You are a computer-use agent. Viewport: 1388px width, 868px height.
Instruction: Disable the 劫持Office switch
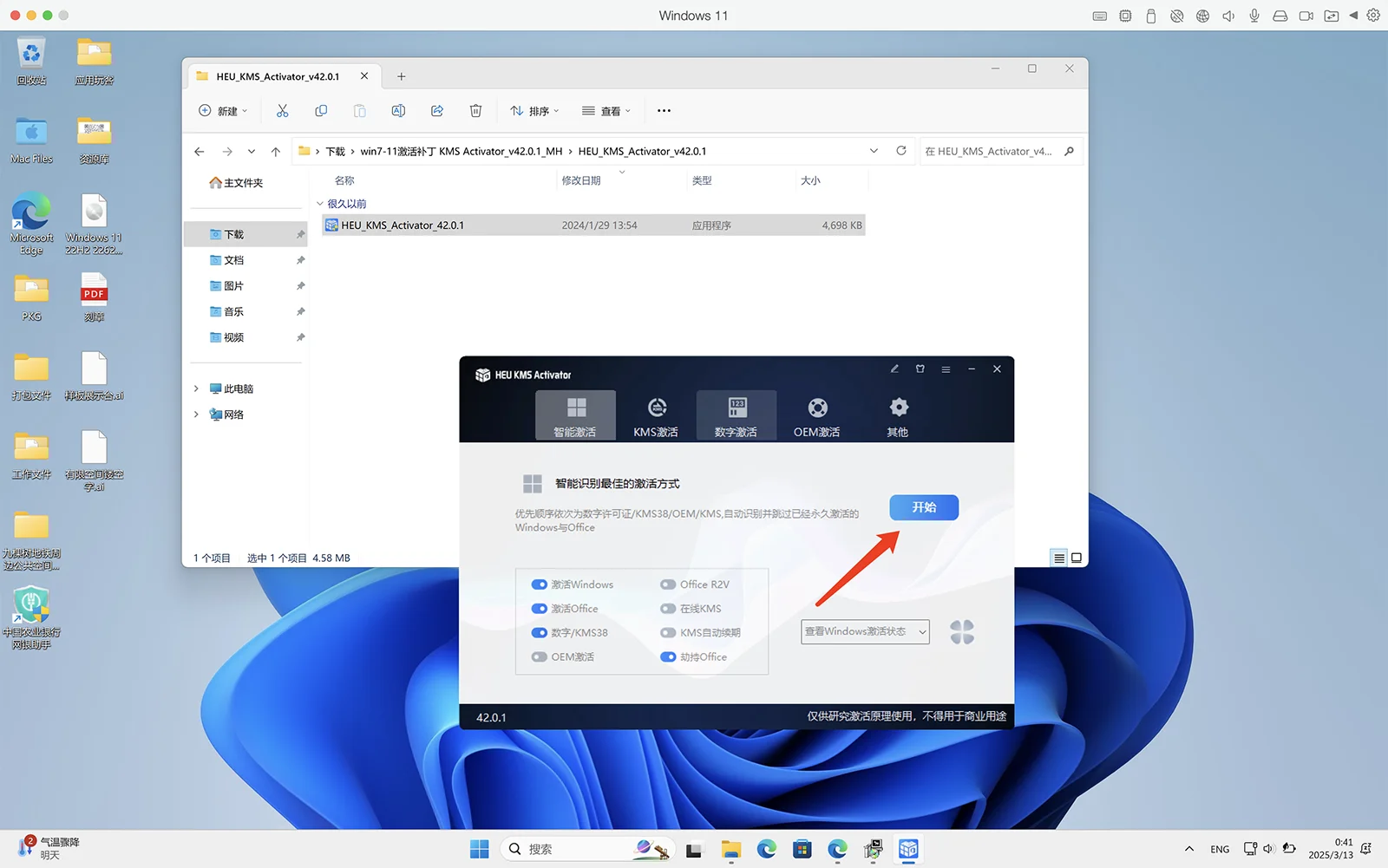[668, 657]
